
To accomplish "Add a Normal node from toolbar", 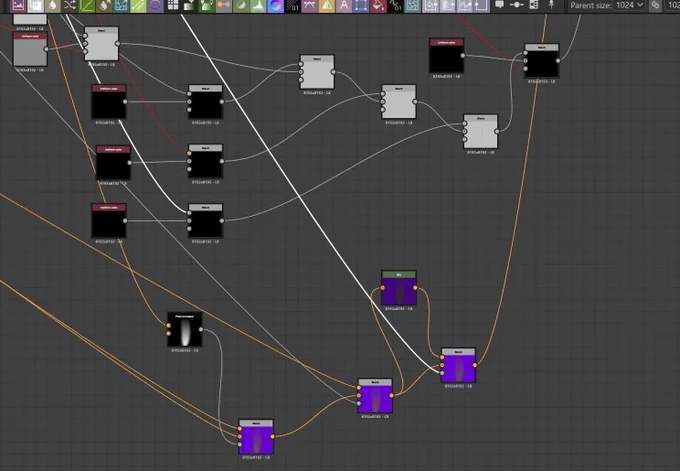I will (275, 5).
